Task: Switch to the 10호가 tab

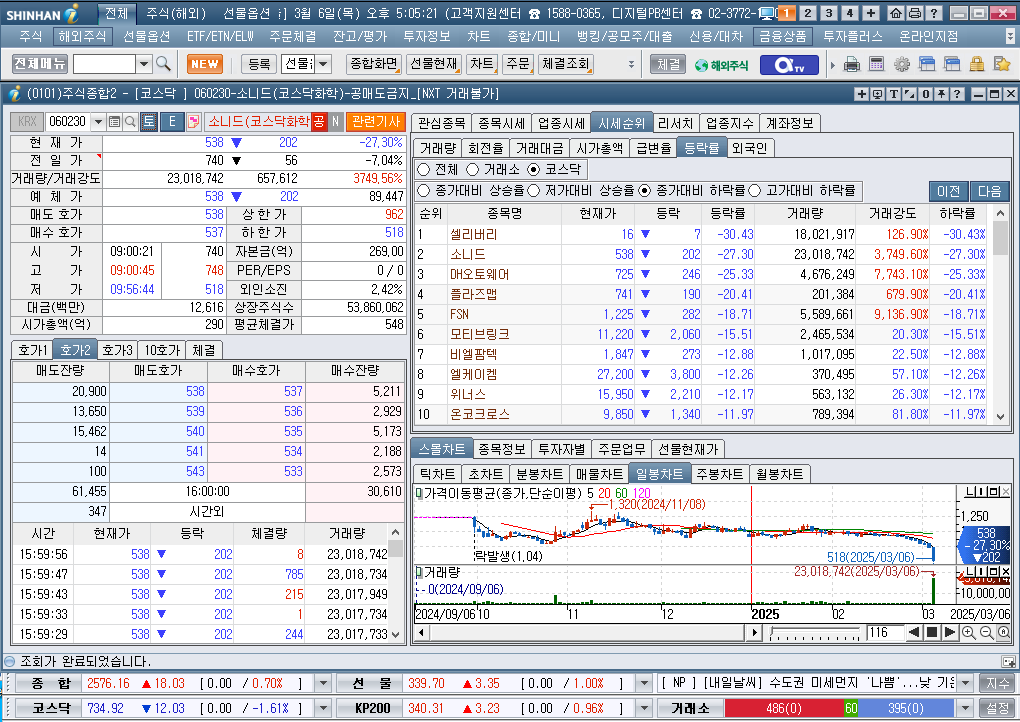Action: click(161, 351)
